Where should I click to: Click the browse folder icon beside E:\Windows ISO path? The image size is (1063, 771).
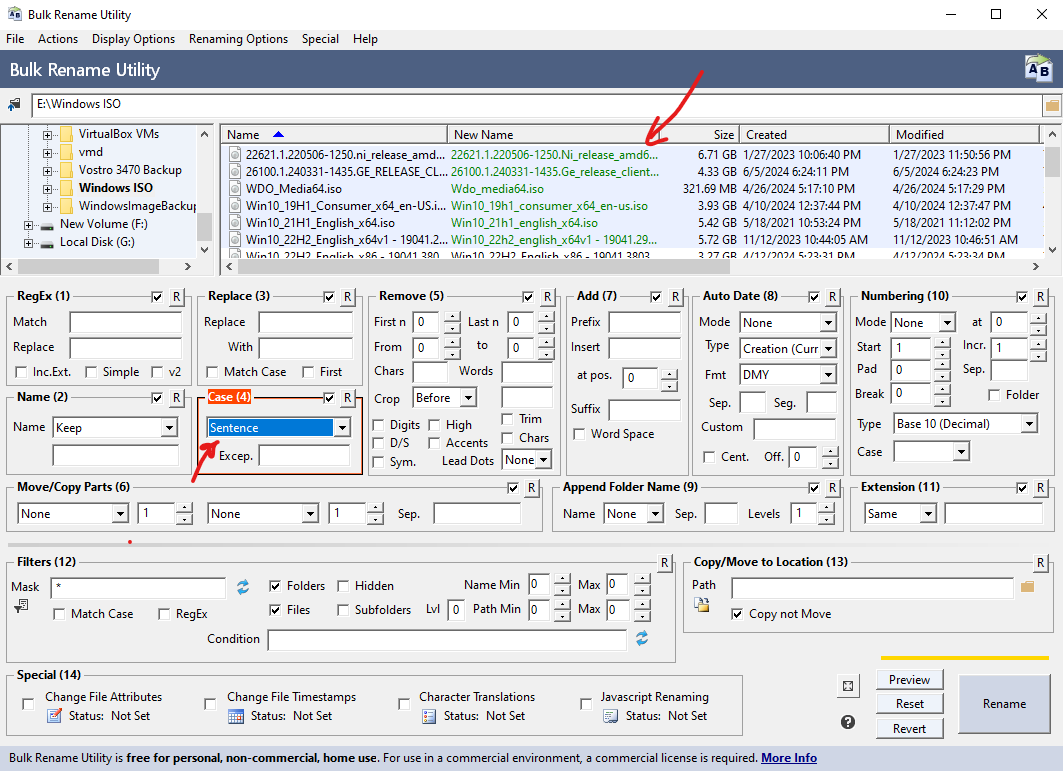1051,105
